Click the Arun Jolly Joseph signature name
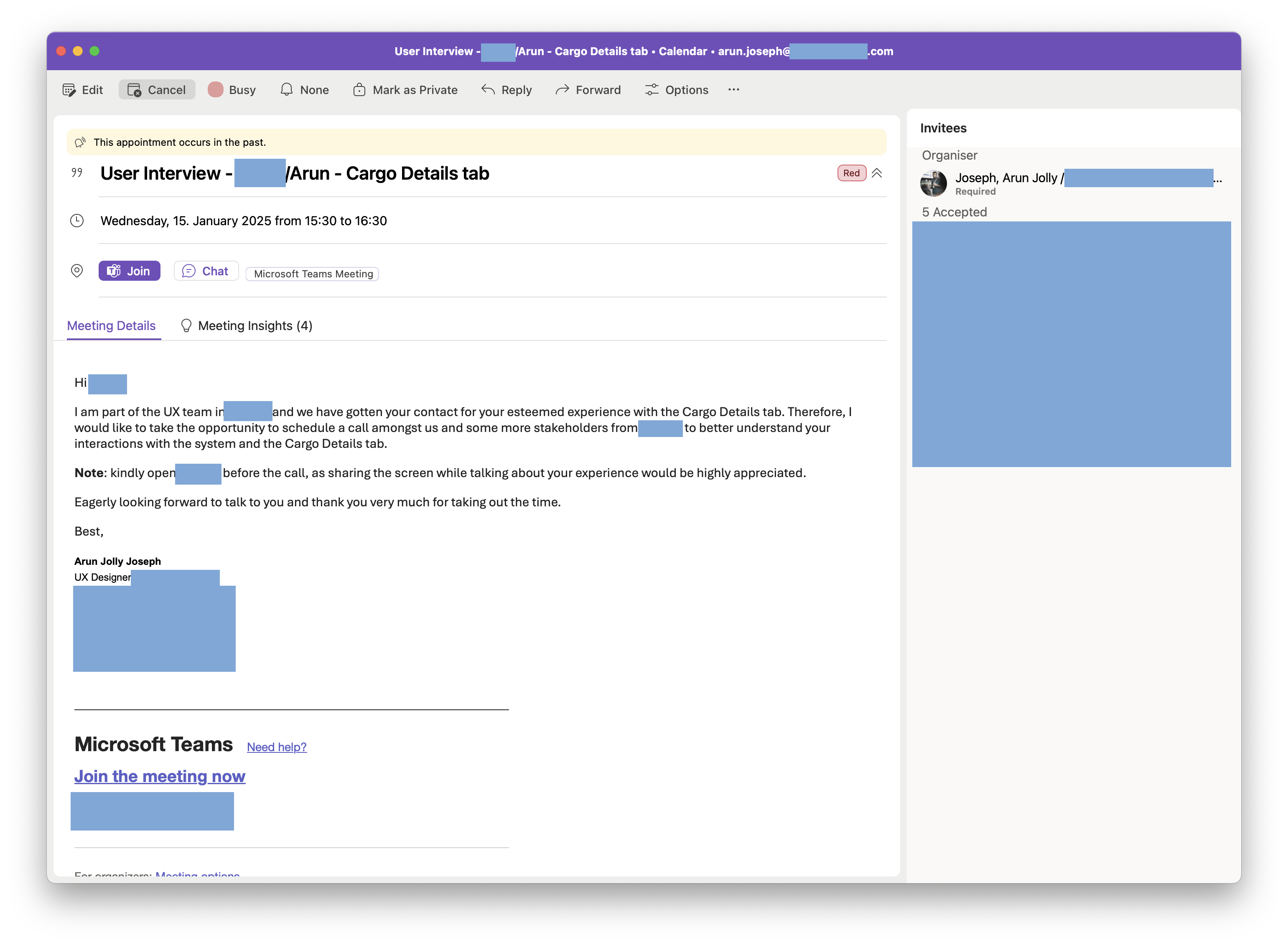 (117, 562)
